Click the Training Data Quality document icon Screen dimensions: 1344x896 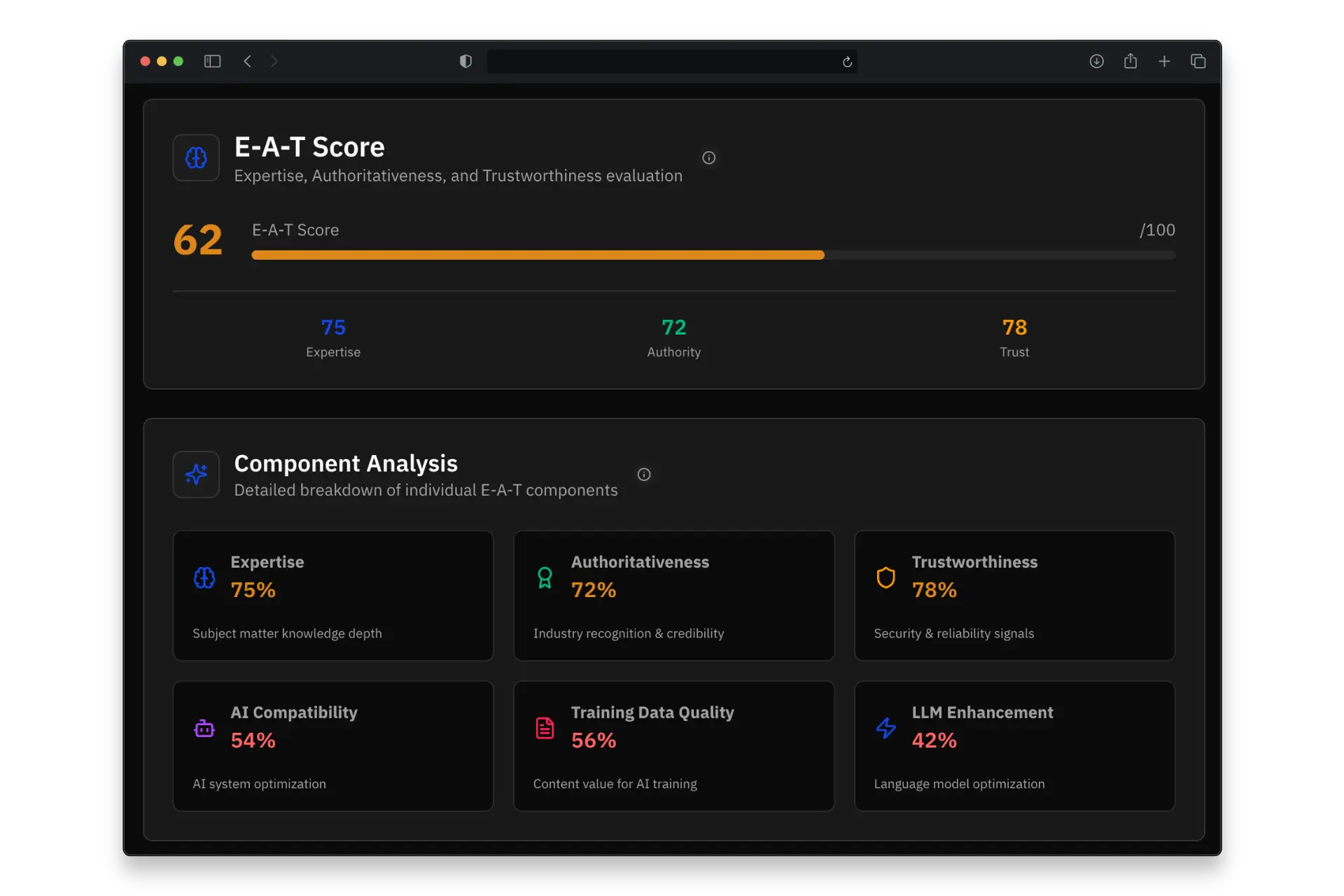545,728
